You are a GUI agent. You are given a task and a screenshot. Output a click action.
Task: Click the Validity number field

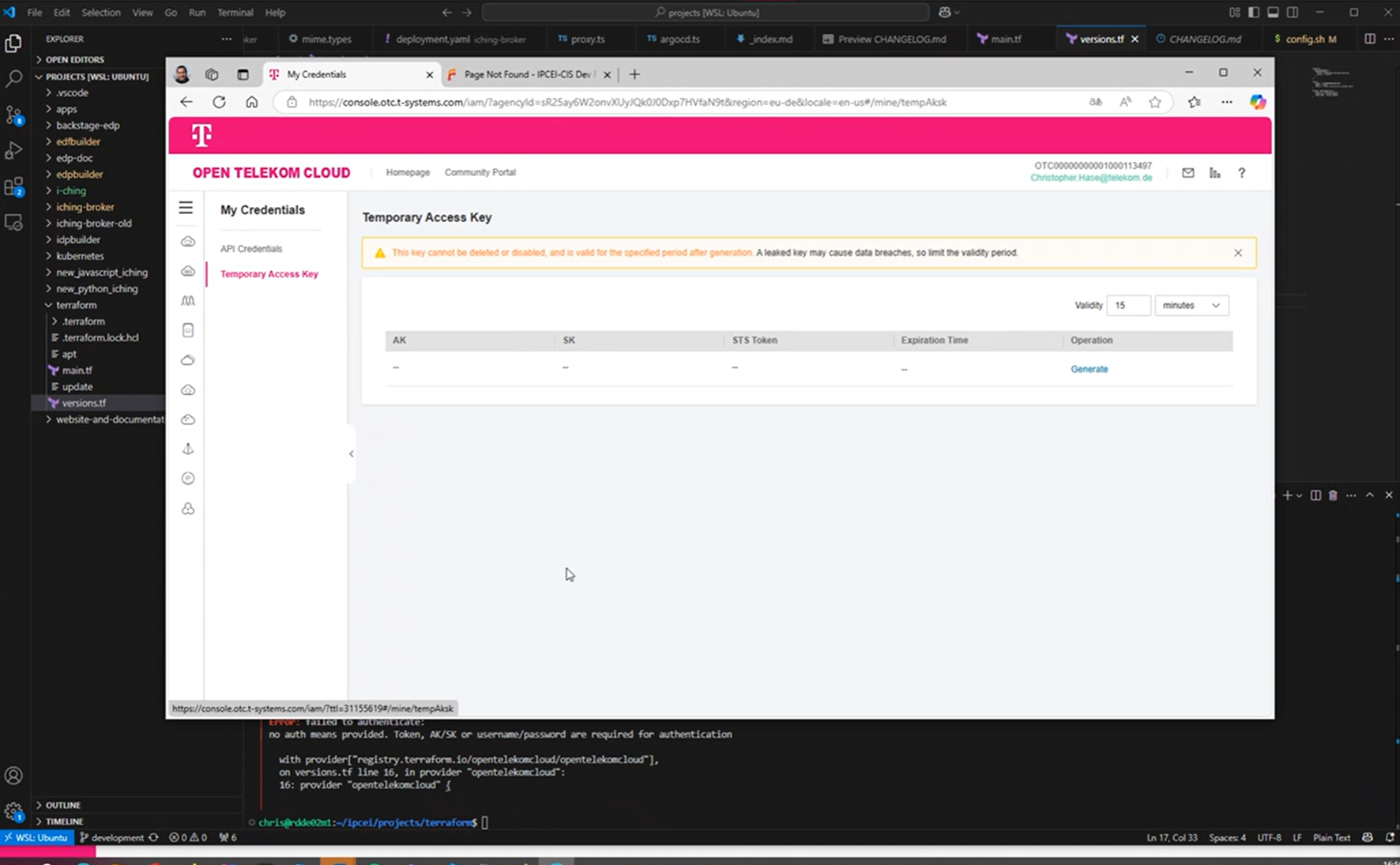pos(1128,305)
